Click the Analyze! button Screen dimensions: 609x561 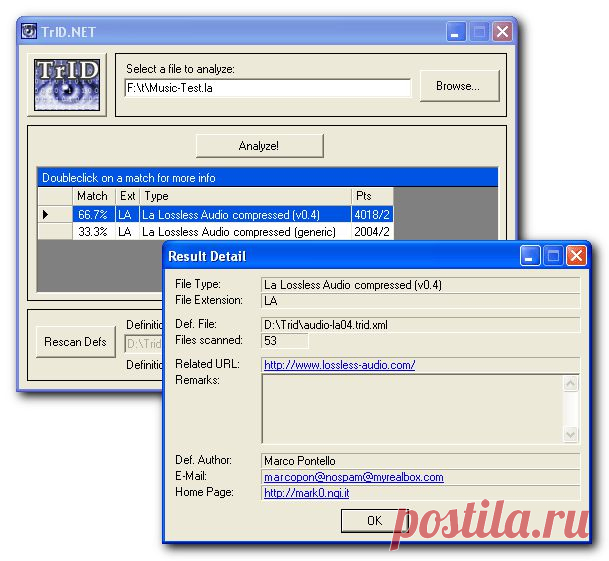click(259, 146)
